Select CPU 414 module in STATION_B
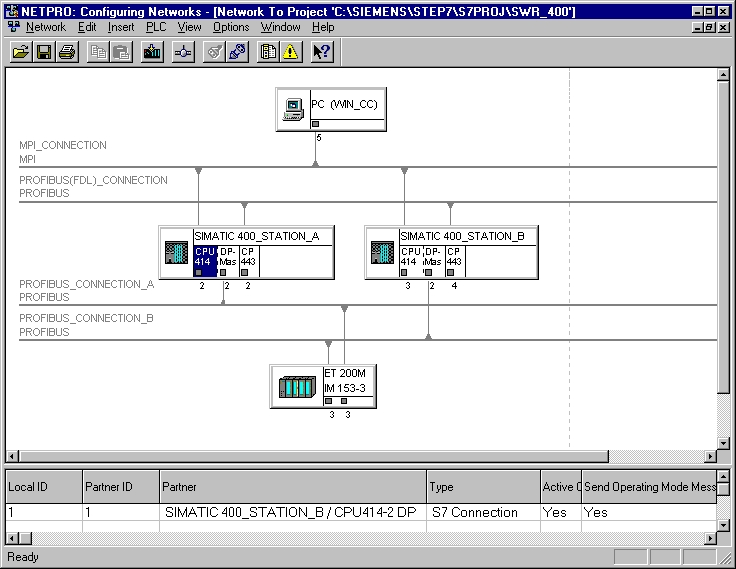 pos(410,261)
